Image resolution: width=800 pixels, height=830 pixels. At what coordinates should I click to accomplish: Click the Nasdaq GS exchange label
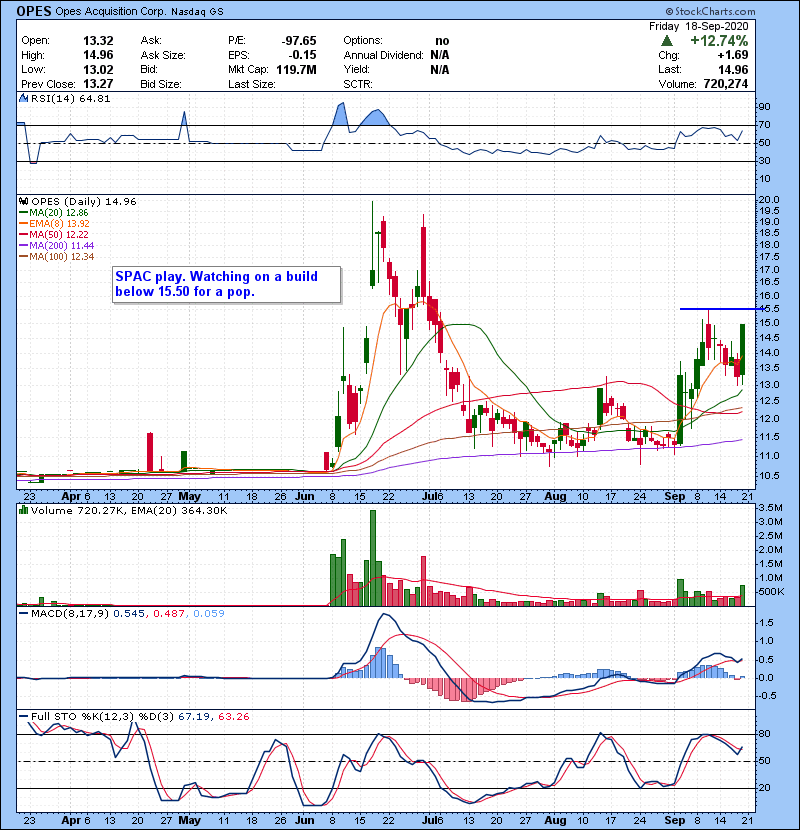197,12
